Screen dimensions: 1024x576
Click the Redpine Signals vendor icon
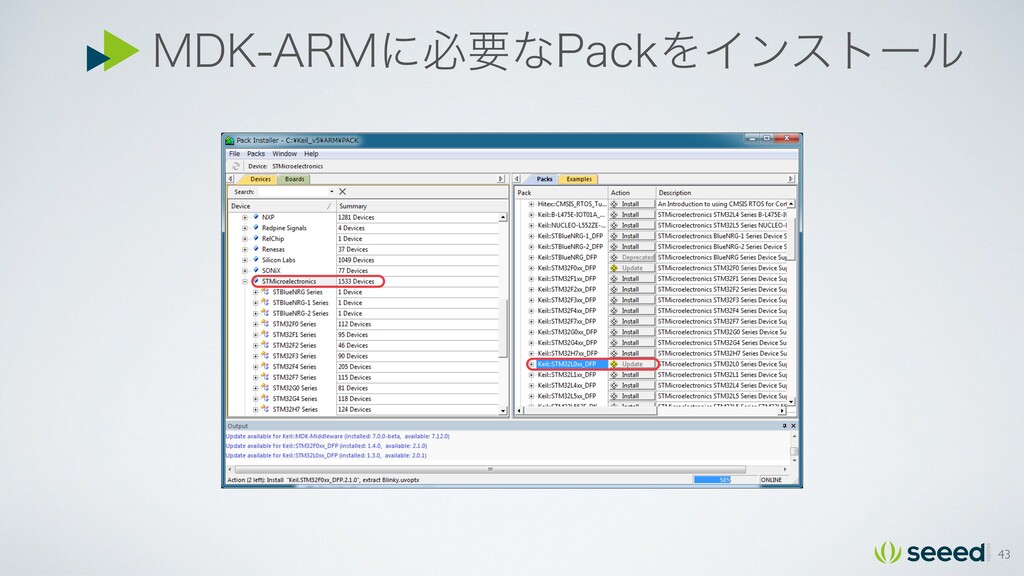click(256, 227)
